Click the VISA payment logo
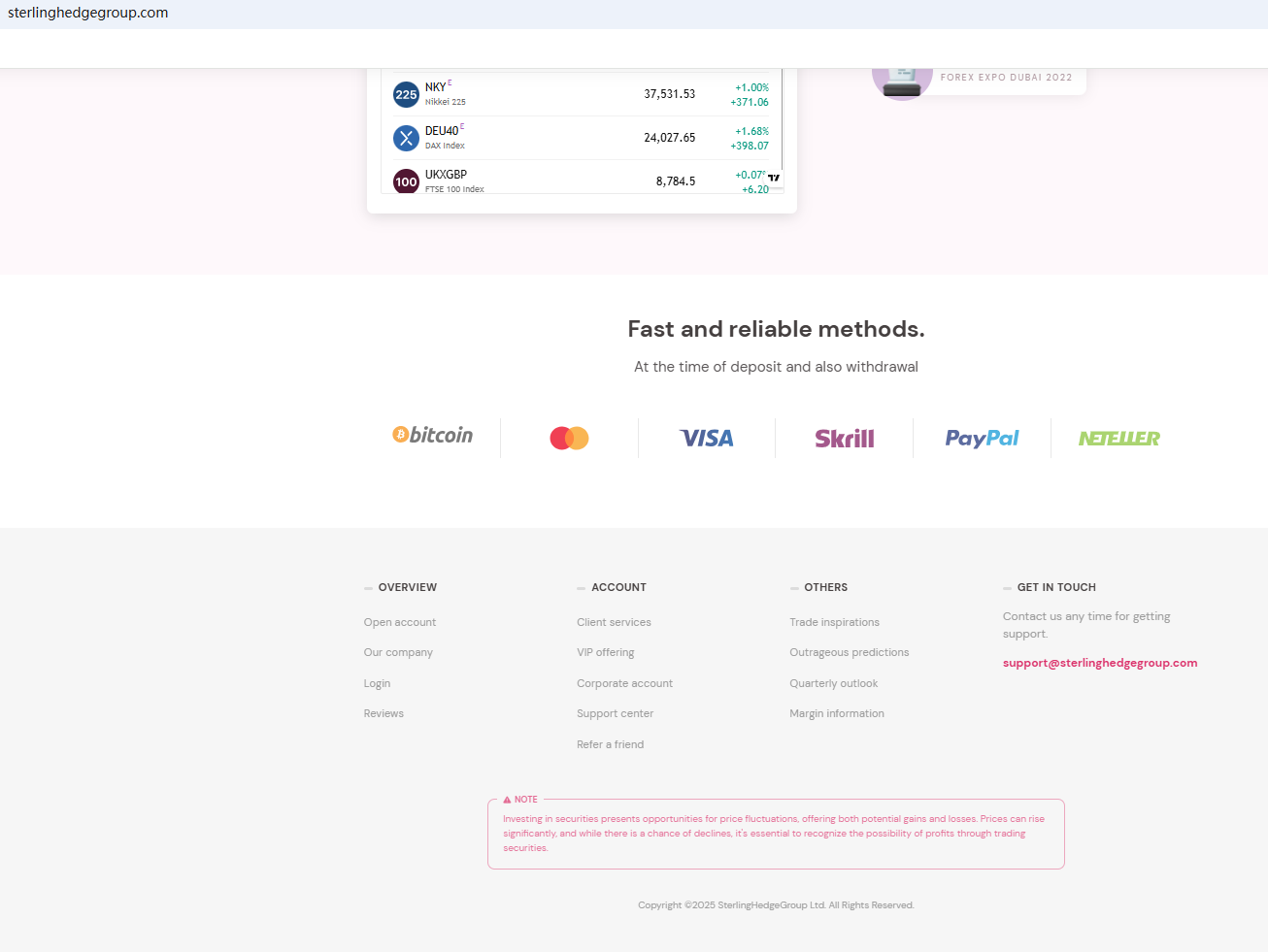 (x=707, y=439)
